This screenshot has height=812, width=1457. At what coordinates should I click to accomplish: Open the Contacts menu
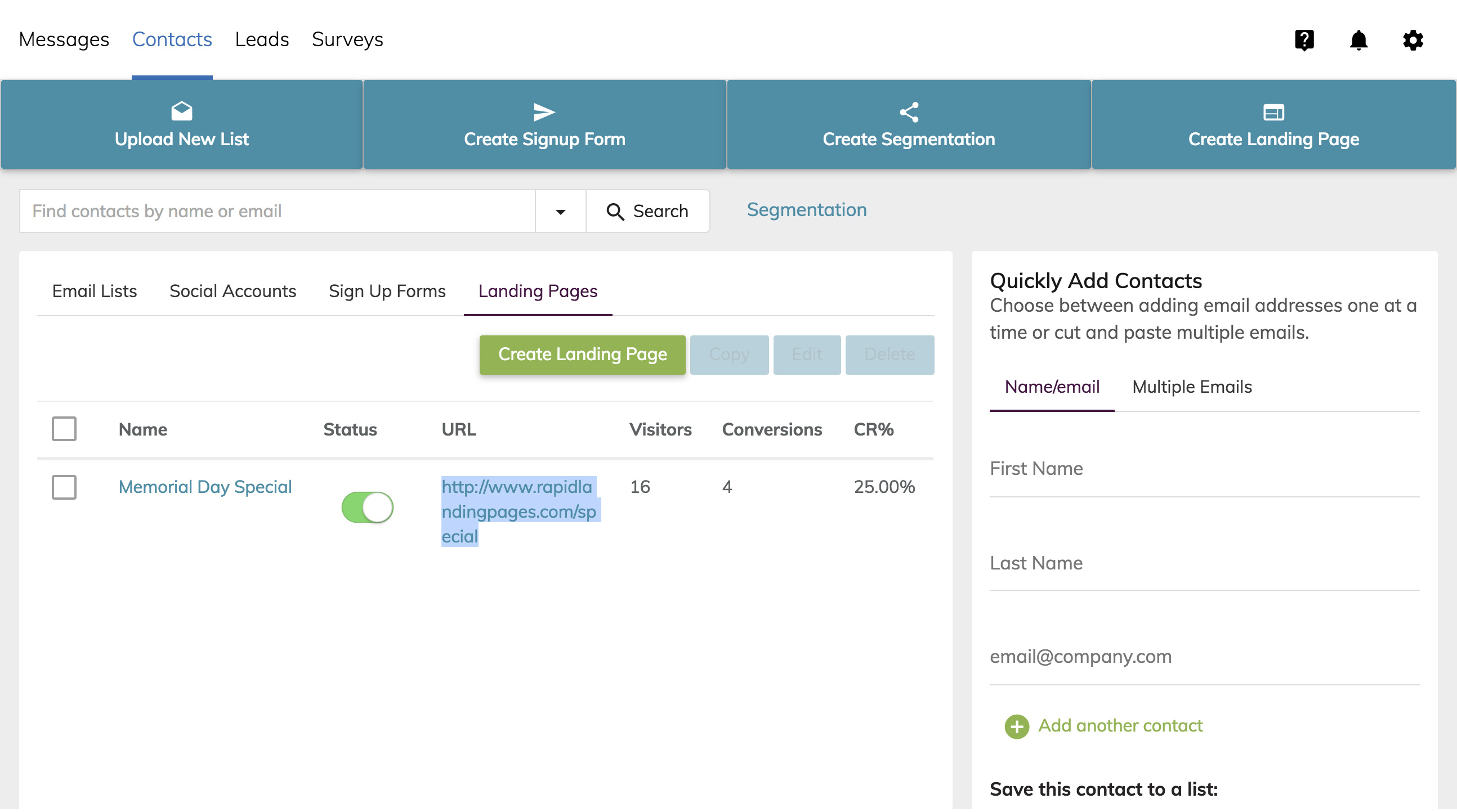(172, 39)
